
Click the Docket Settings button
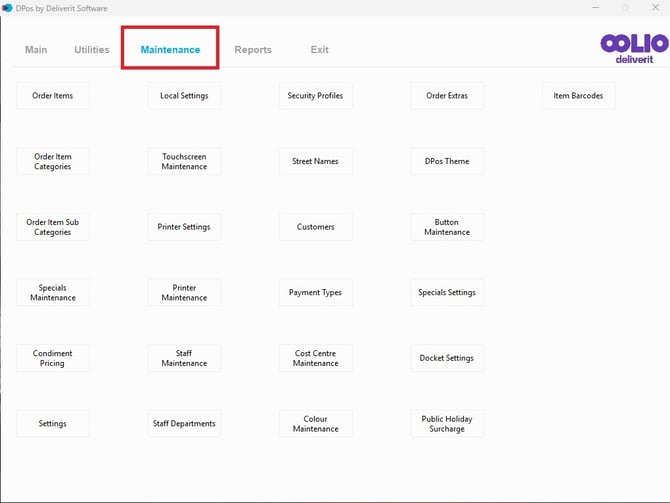(x=447, y=358)
